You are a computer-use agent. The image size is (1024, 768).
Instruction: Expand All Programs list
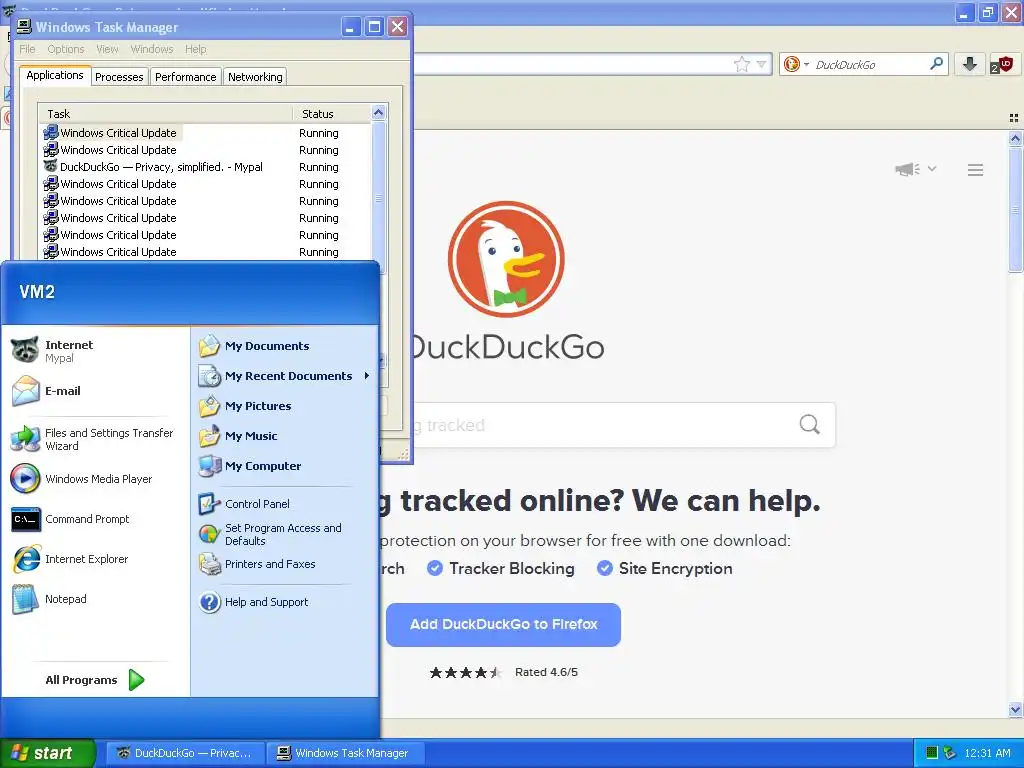(x=95, y=680)
